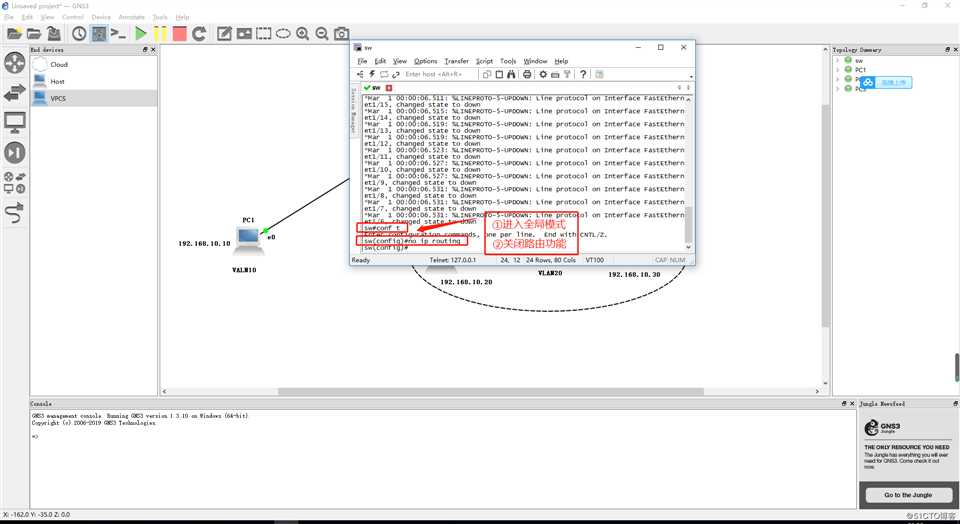Open GNS3 Control menu

[73, 17]
